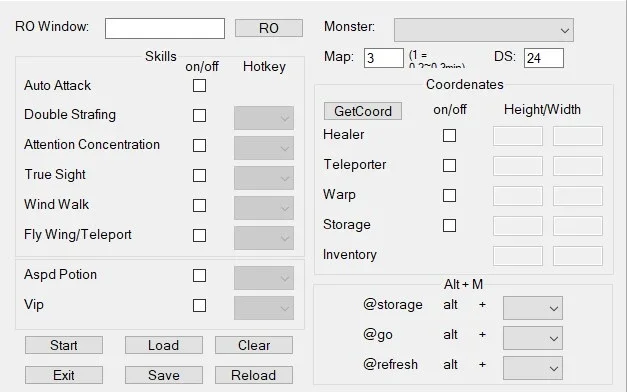Click into the Map value field
Image resolution: width=627 pixels, height=392 pixels.
click(x=384, y=58)
